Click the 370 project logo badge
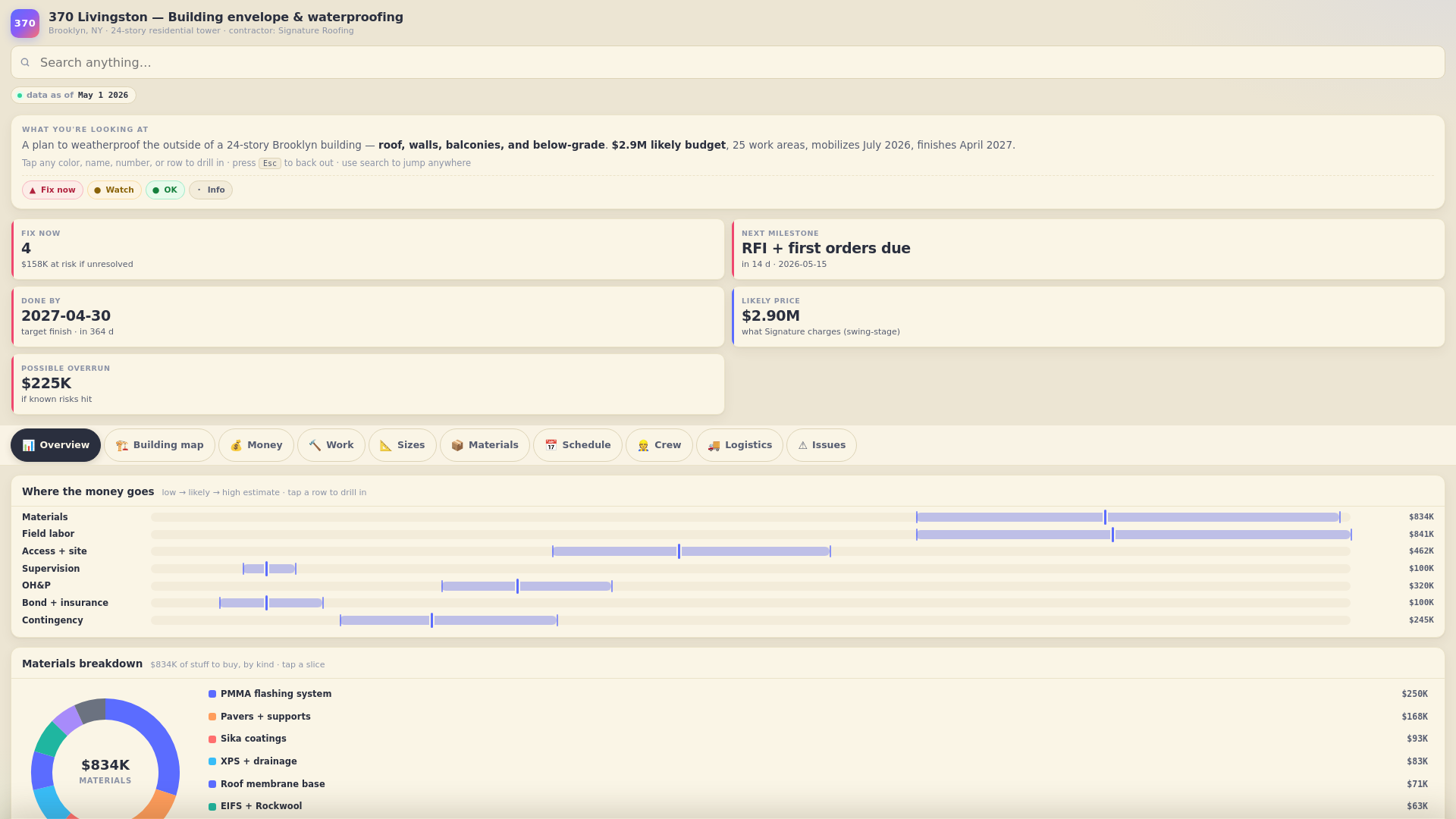The image size is (1456, 819). click(x=25, y=24)
